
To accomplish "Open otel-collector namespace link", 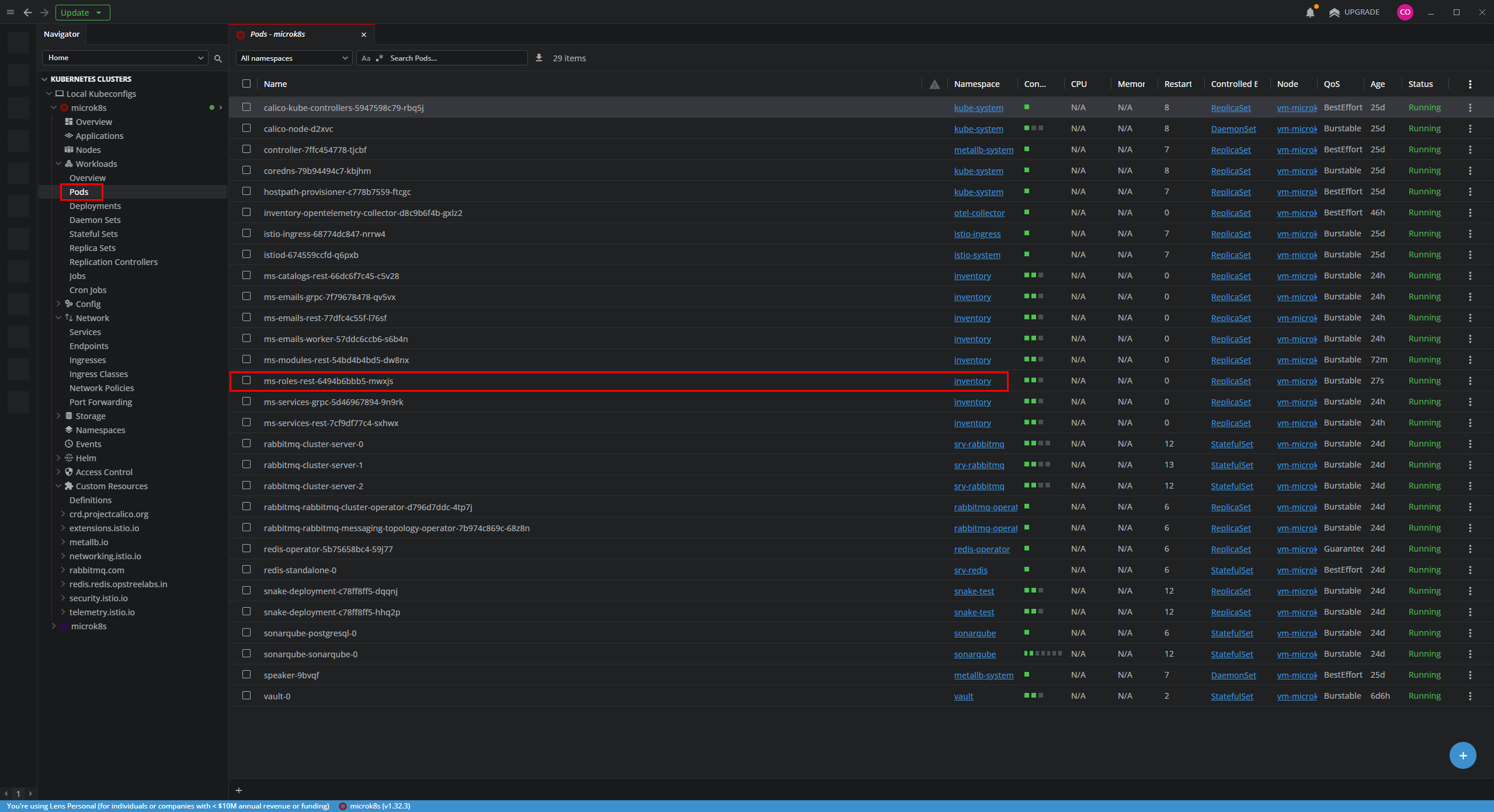I will click(979, 213).
